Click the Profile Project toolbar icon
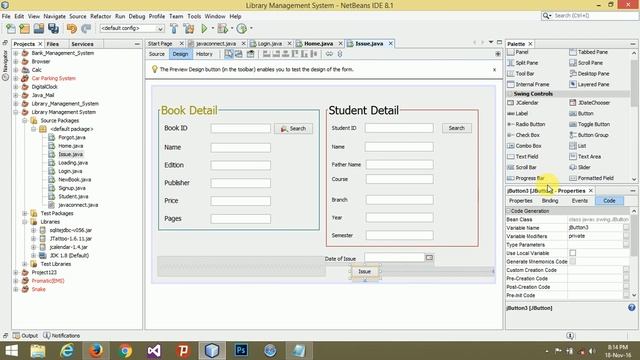This screenshot has width=640, height=360. point(242,29)
